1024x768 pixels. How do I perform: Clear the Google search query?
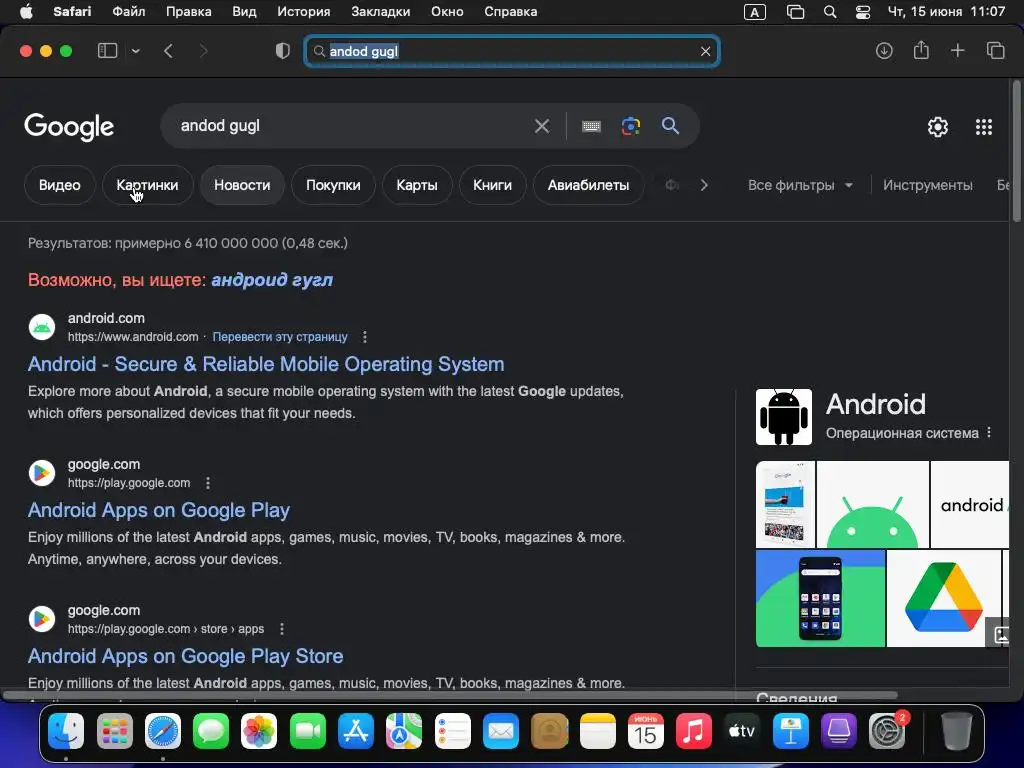pos(541,126)
